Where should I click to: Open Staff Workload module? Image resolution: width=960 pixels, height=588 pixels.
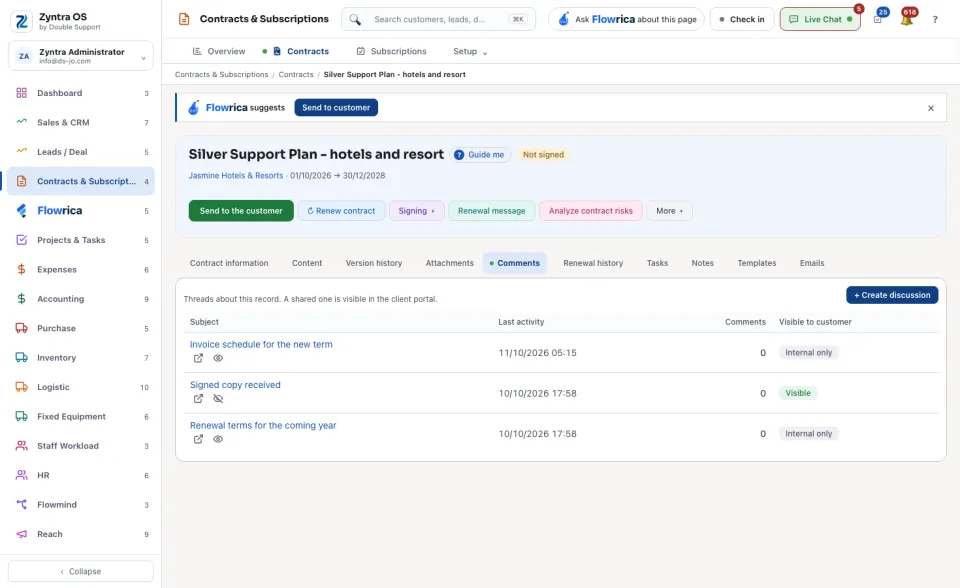[x=80, y=446]
